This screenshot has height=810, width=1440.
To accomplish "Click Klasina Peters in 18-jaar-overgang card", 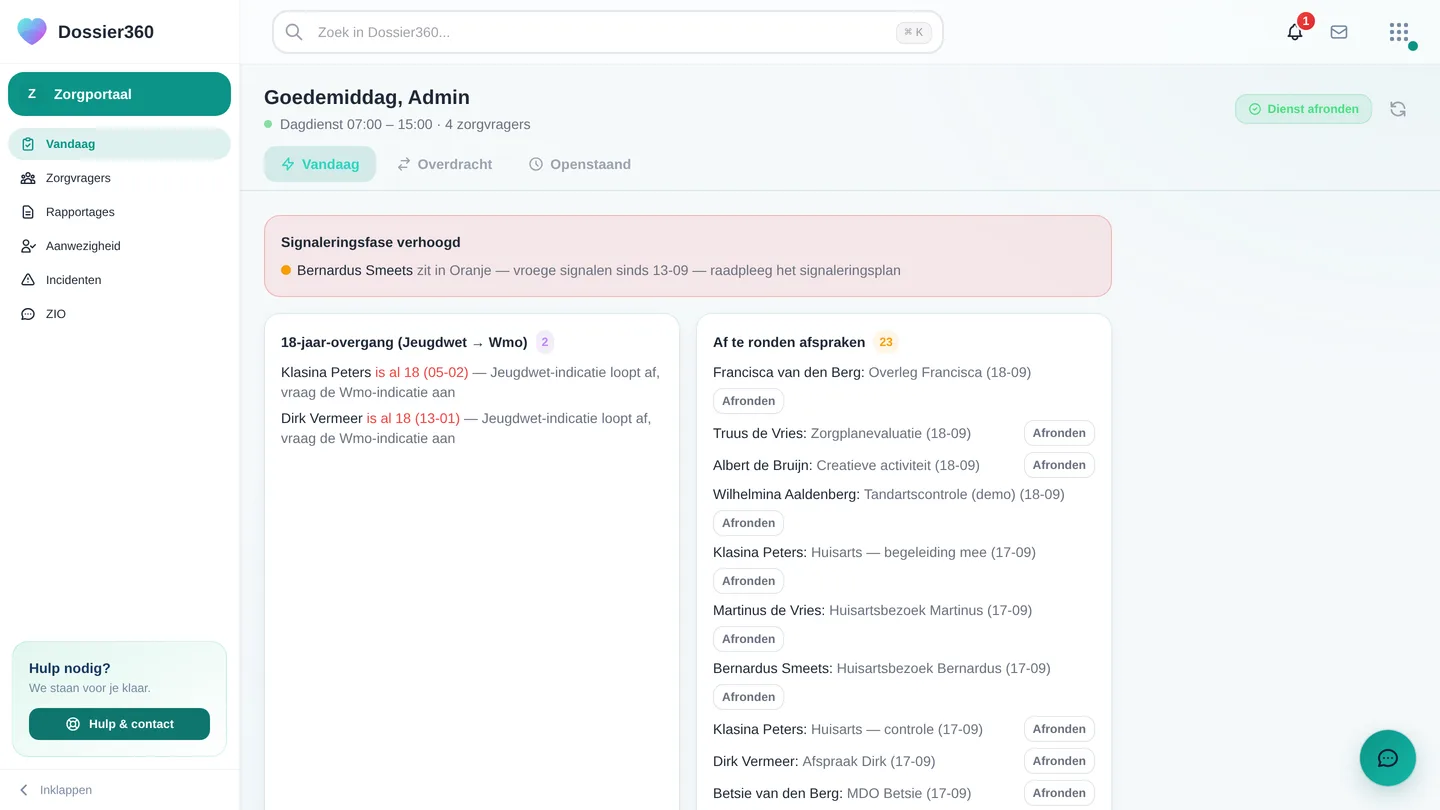I will point(326,372).
